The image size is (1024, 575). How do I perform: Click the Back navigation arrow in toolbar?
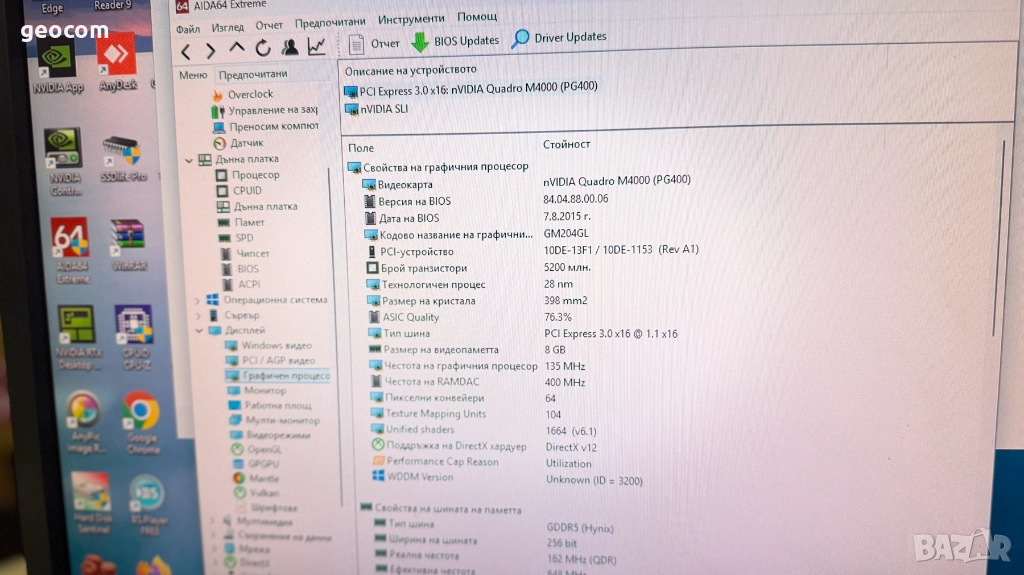186,51
